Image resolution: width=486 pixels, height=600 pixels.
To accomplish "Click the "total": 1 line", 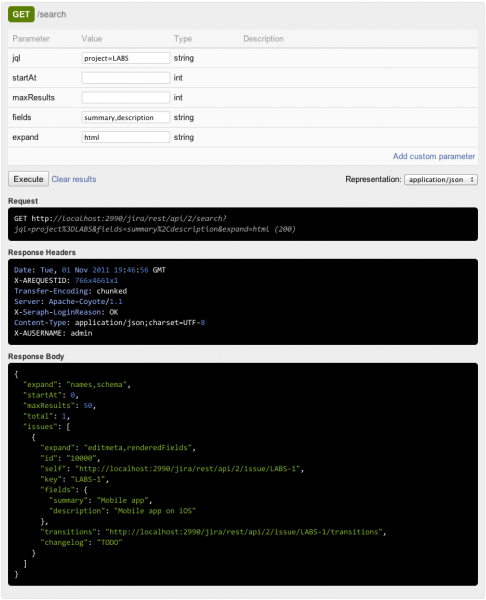I will (x=46, y=416).
